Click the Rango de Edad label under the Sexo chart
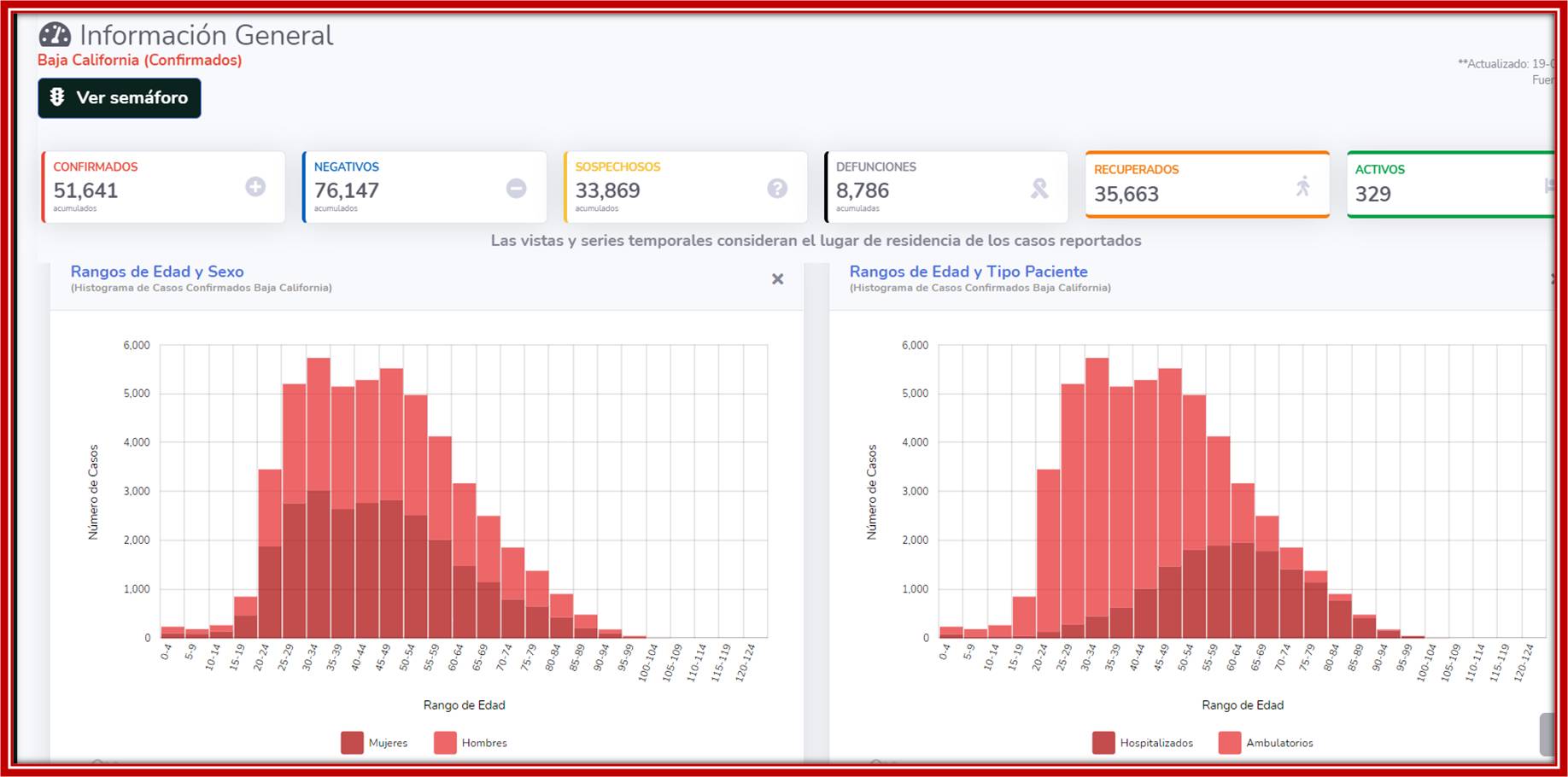1568x777 pixels. 465,705
